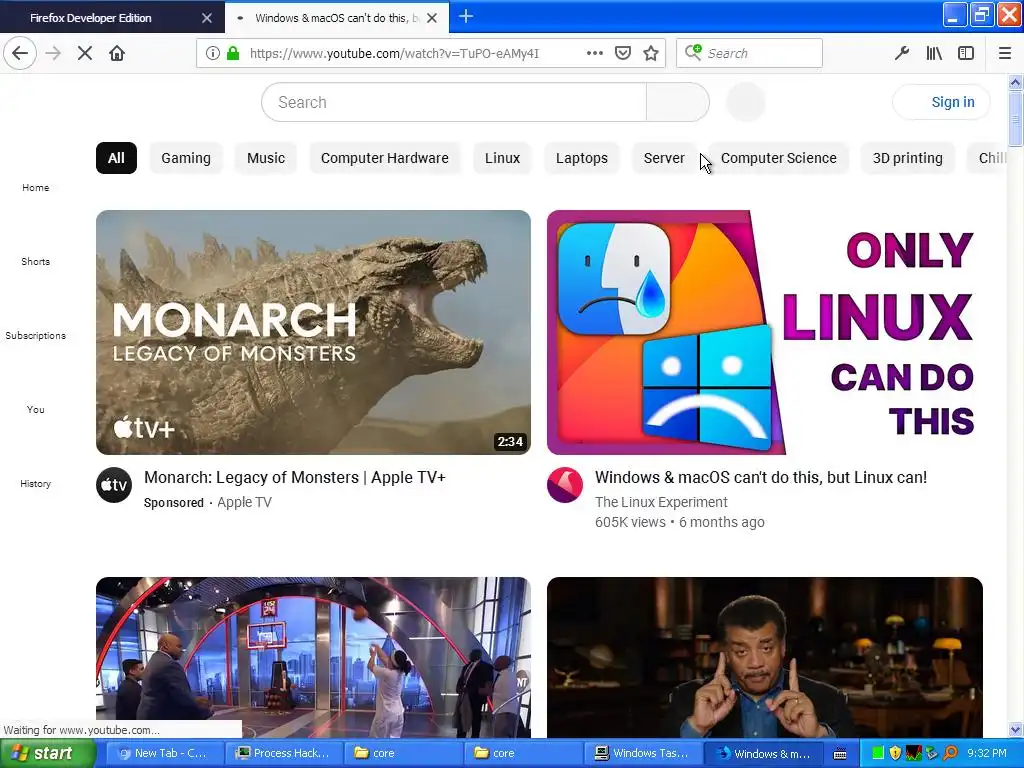Click the forward navigation arrow
Image resolution: width=1024 pixels, height=768 pixels.
tap(53, 53)
